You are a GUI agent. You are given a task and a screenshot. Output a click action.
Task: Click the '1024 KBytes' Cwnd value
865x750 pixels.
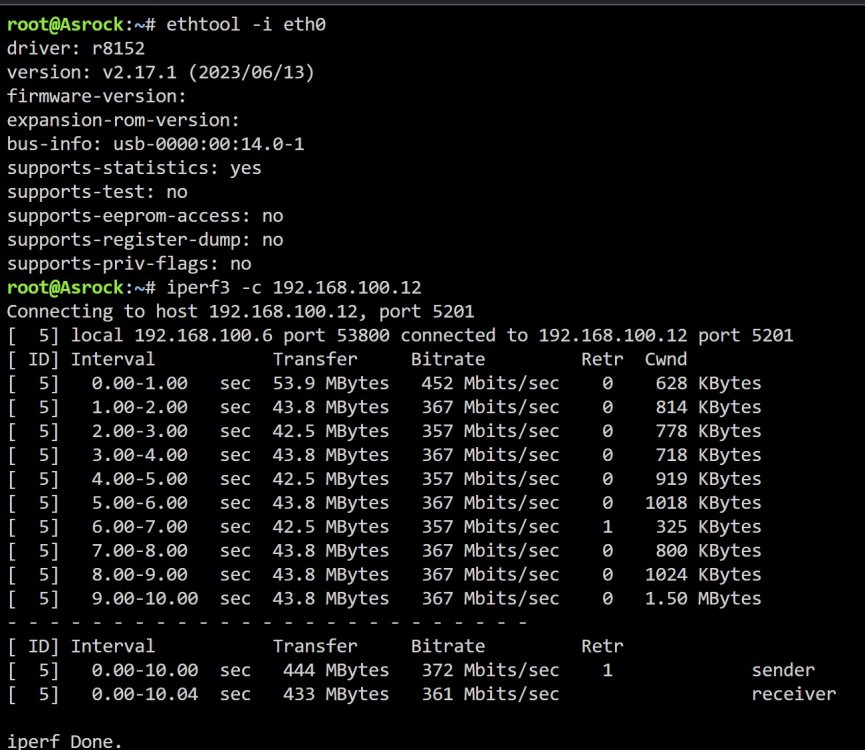[x=703, y=575]
